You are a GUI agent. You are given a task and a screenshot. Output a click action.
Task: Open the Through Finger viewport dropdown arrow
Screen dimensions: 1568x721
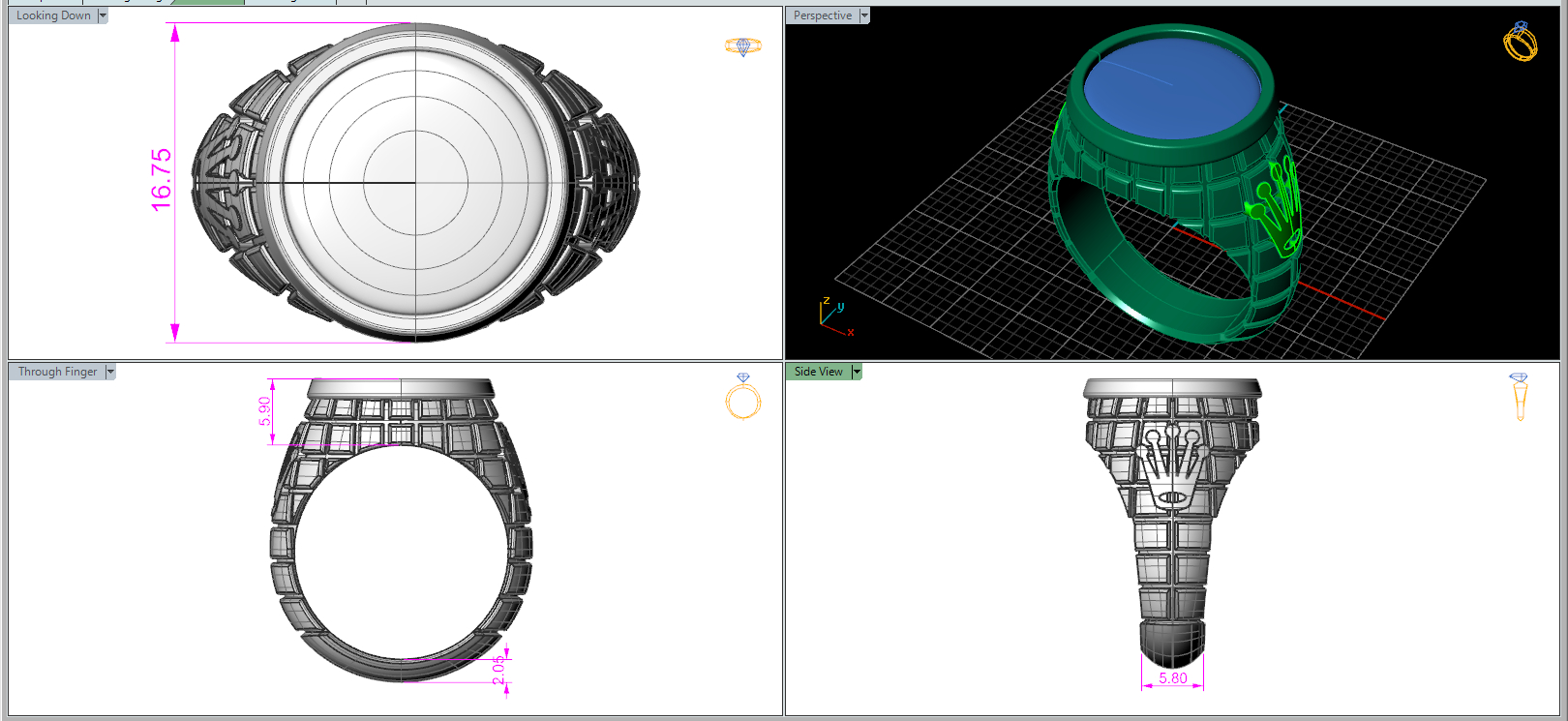click(110, 372)
